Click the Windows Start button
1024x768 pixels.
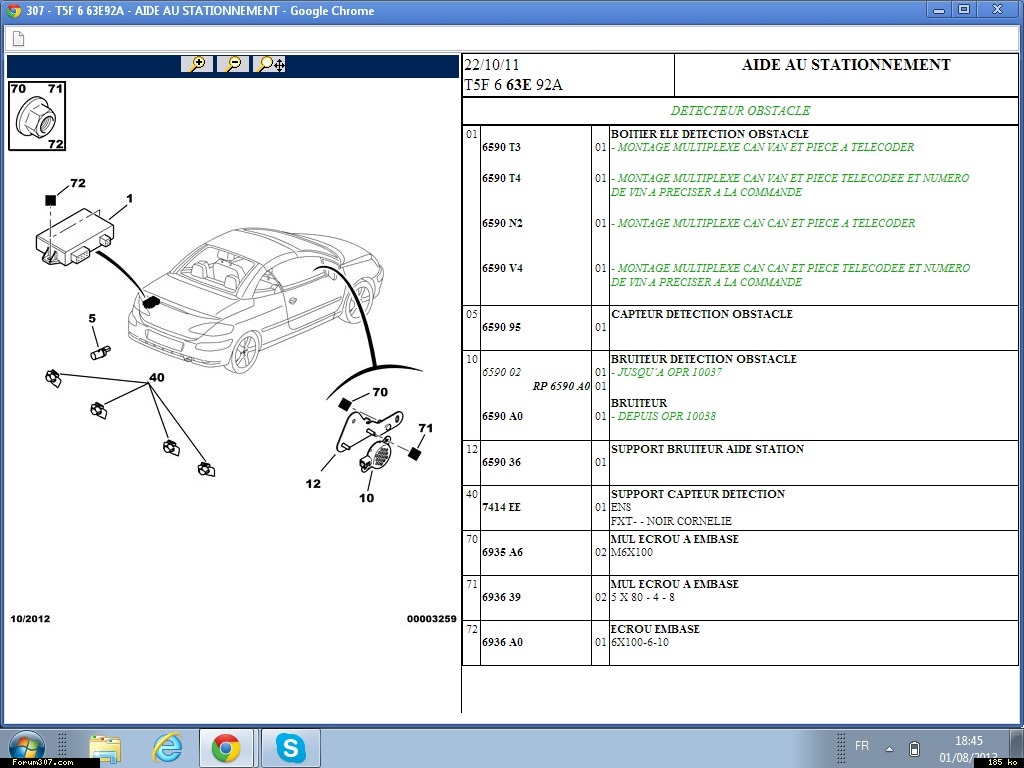27,747
